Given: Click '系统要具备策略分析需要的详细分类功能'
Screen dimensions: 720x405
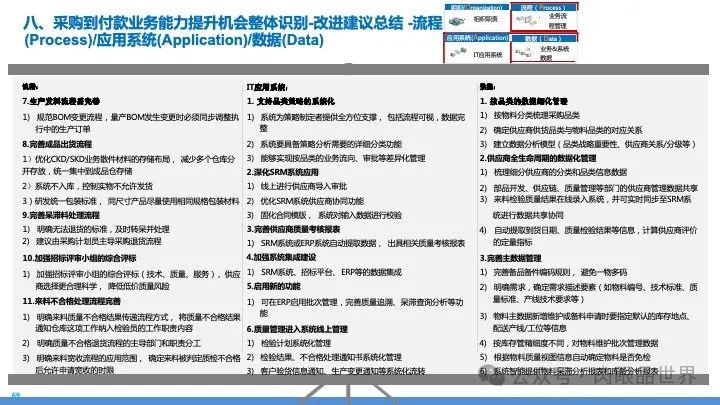Looking at the screenshot, I should click(331, 144).
